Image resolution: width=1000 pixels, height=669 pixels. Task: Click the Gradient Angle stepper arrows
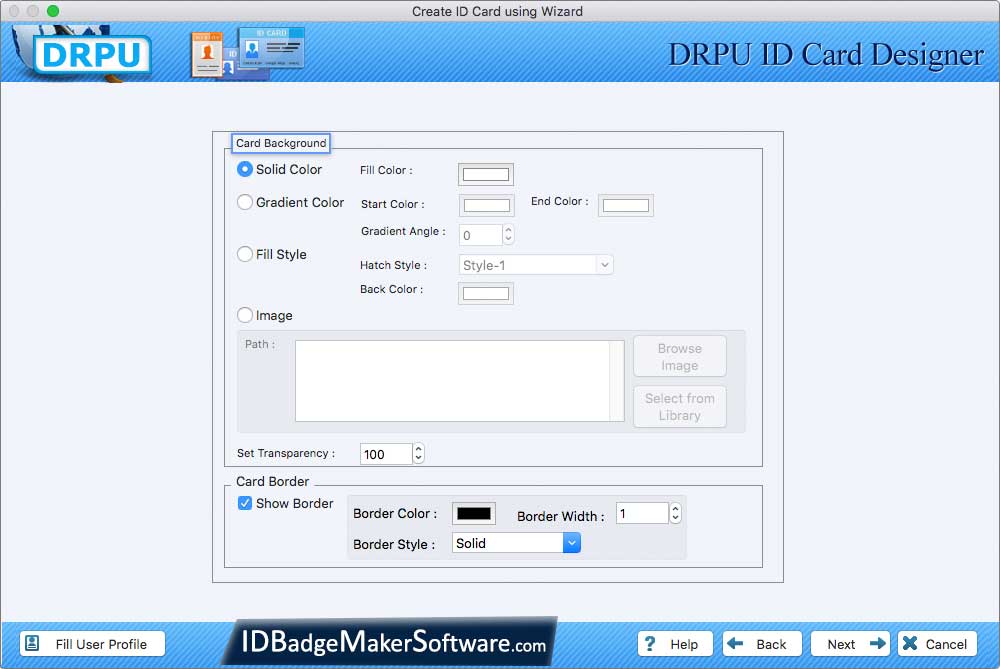(508, 235)
